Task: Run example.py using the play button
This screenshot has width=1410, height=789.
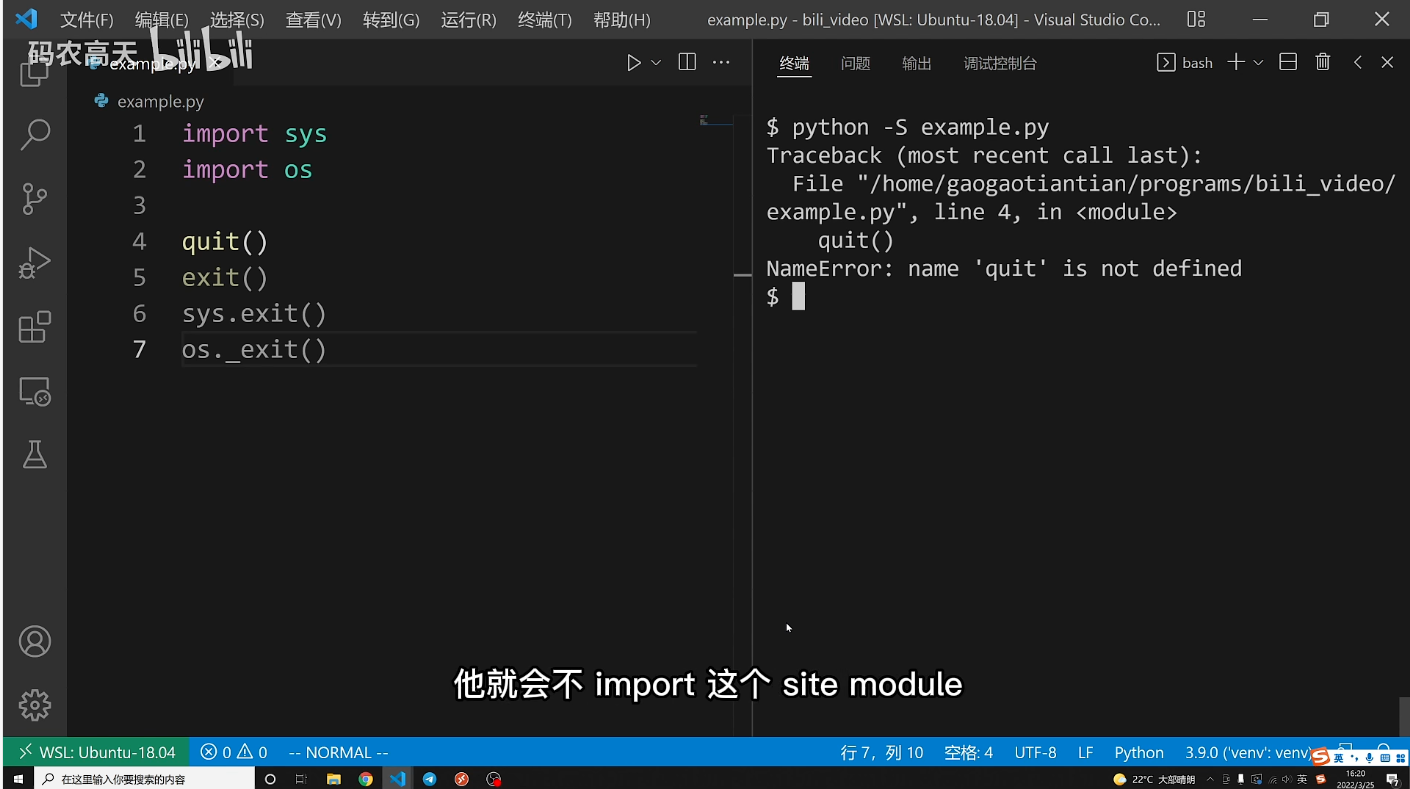Action: coord(634,62)
